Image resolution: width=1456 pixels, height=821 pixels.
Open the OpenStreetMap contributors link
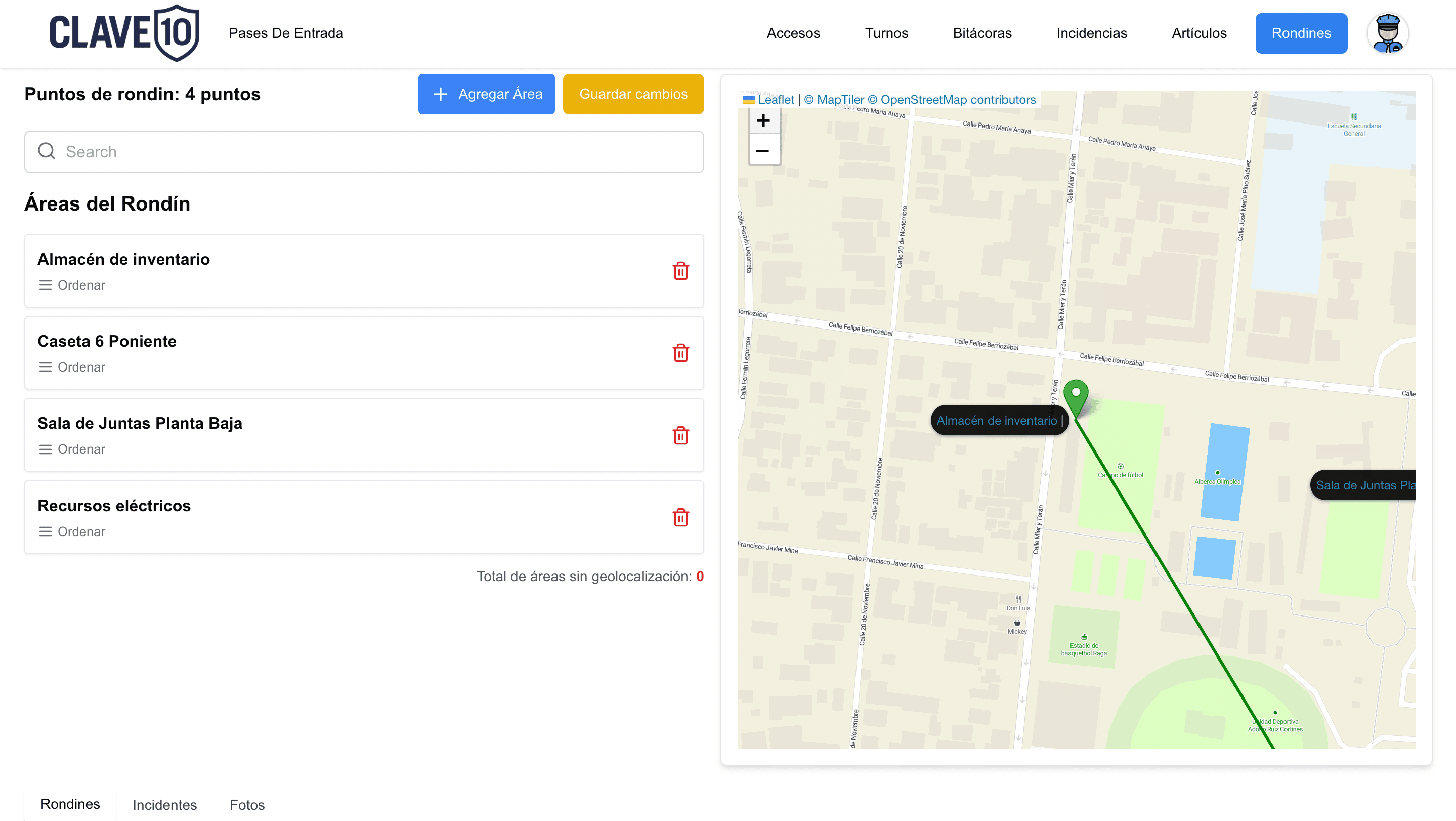coord(958,100)
